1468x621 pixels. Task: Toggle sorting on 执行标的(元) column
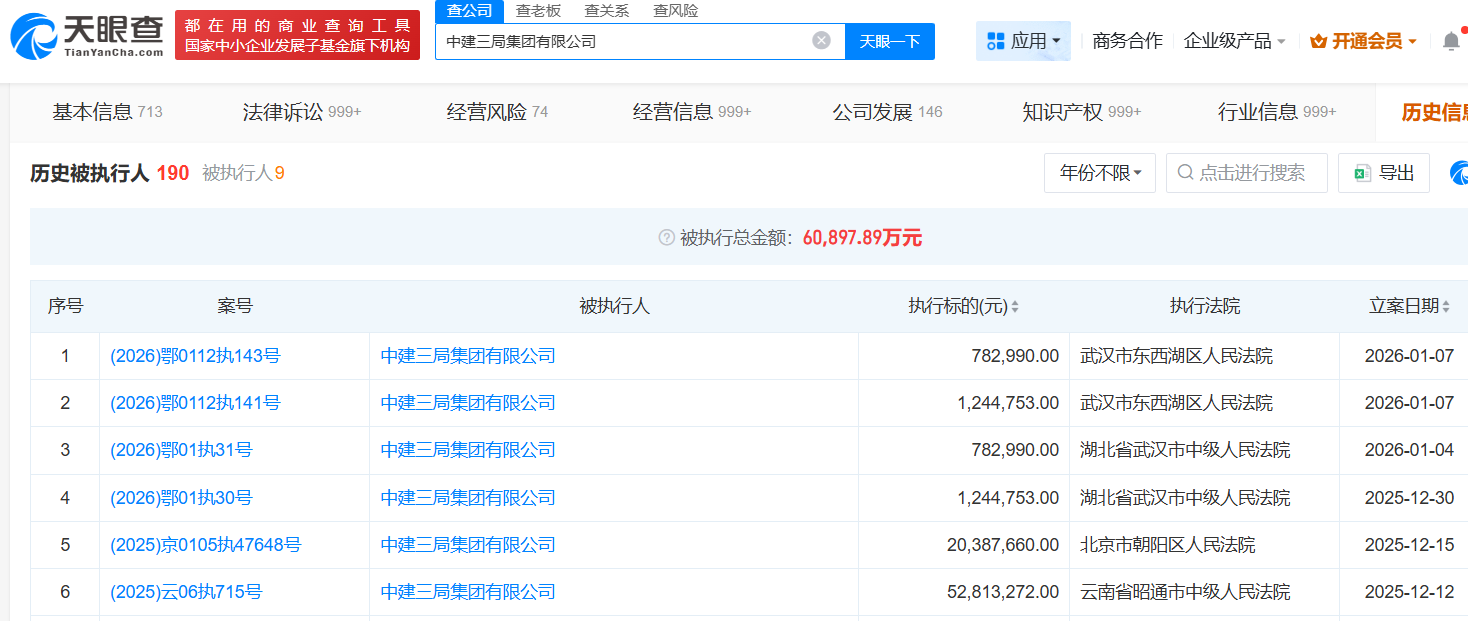tap(1015, 307)
